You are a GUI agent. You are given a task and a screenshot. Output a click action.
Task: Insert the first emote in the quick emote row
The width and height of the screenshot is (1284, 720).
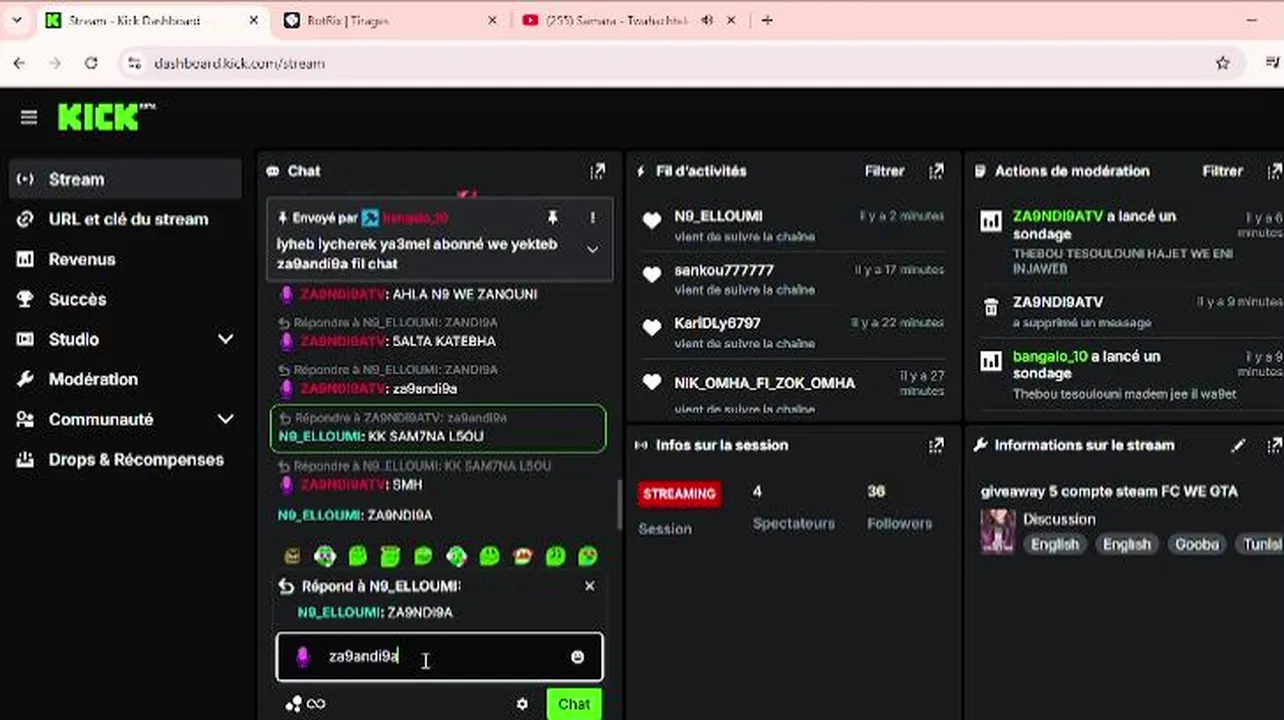pos(292,556)
